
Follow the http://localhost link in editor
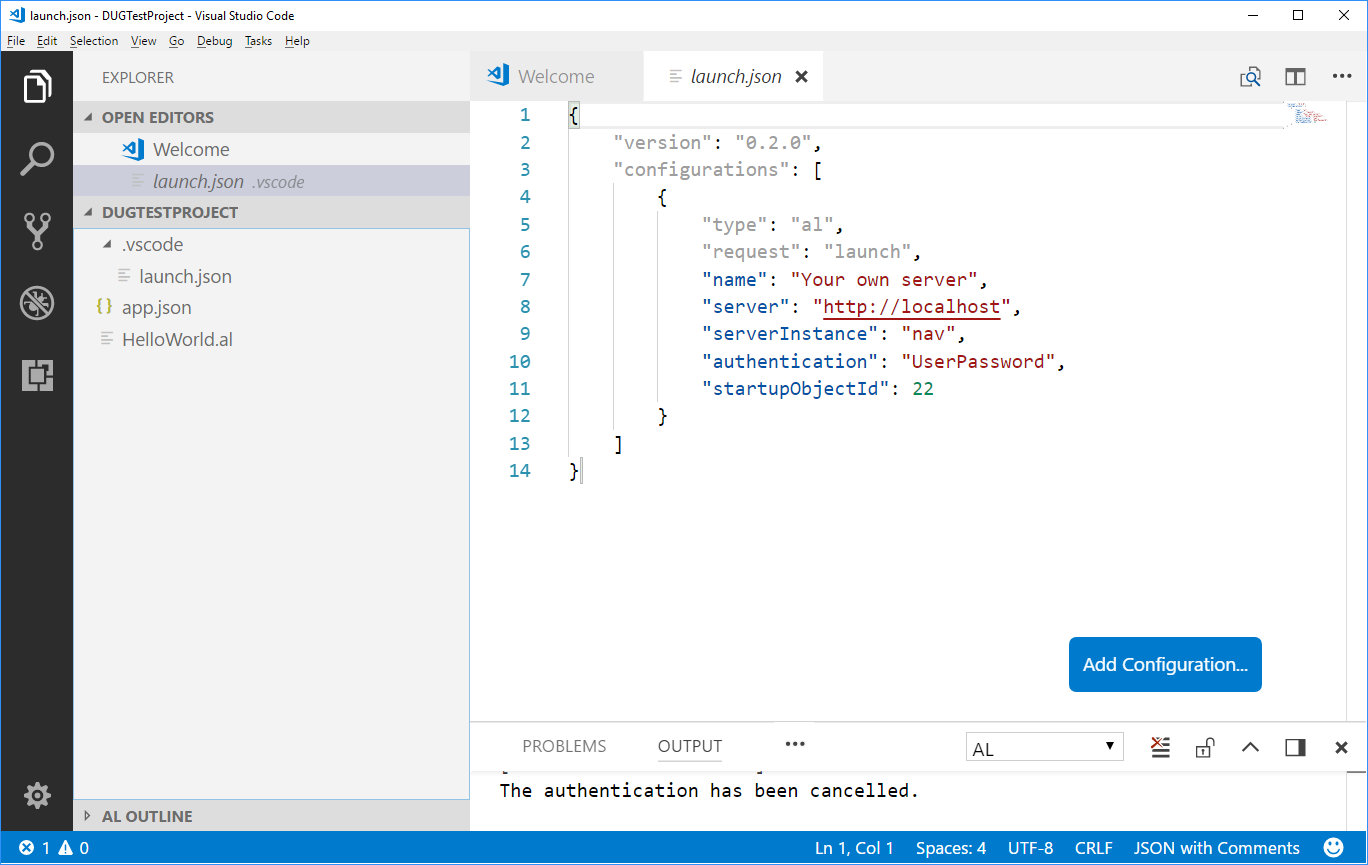912,307
